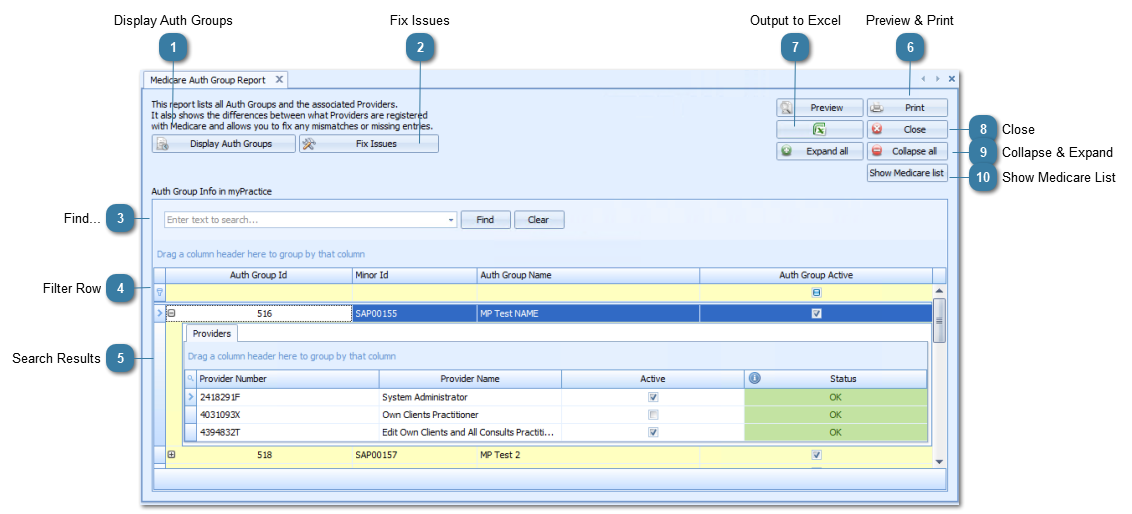Sort providers by Active column
The width and height of the screenshot is (1132, 514).
click(653, 379)
